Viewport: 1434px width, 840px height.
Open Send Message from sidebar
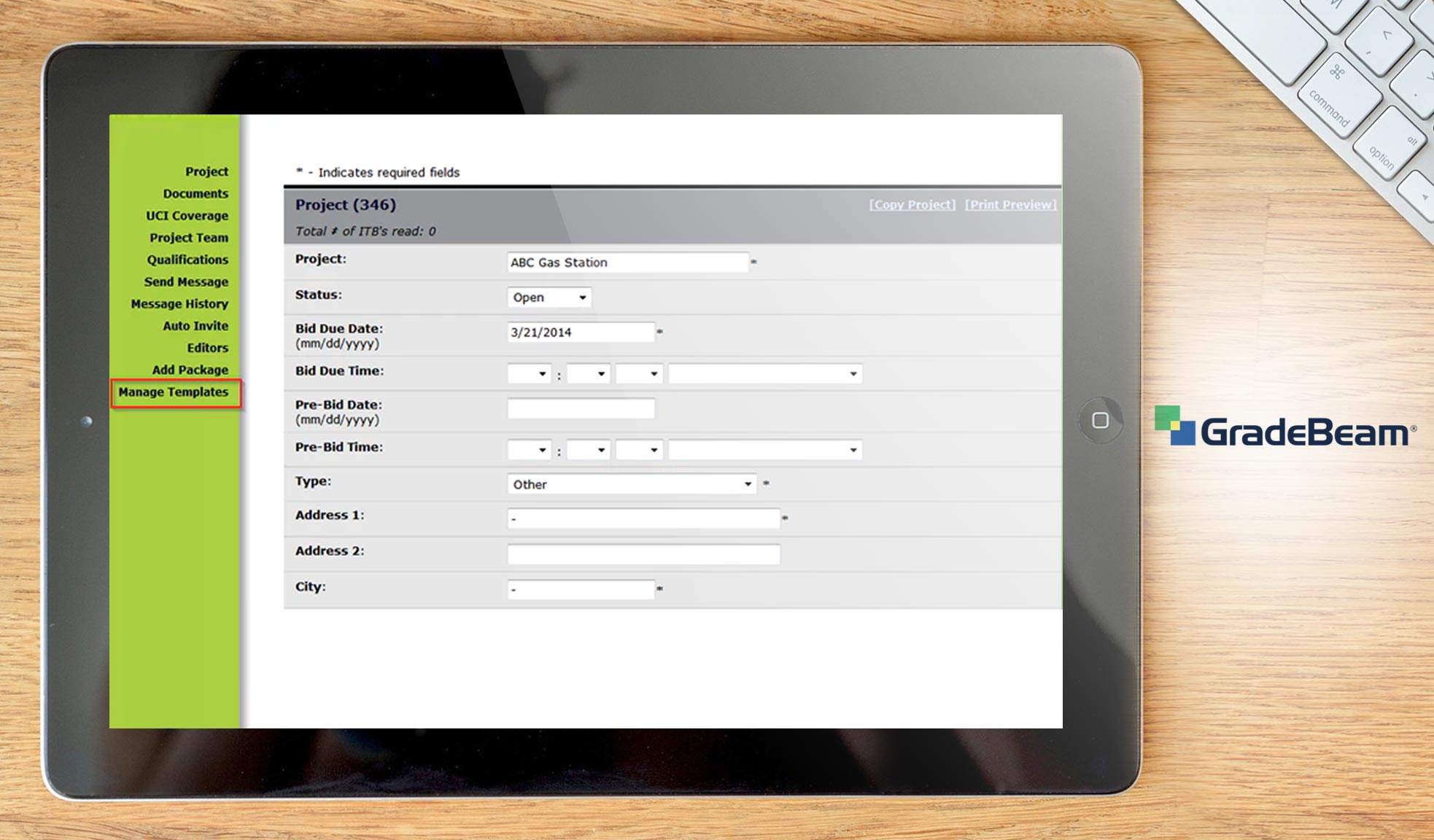pos(186,281)
